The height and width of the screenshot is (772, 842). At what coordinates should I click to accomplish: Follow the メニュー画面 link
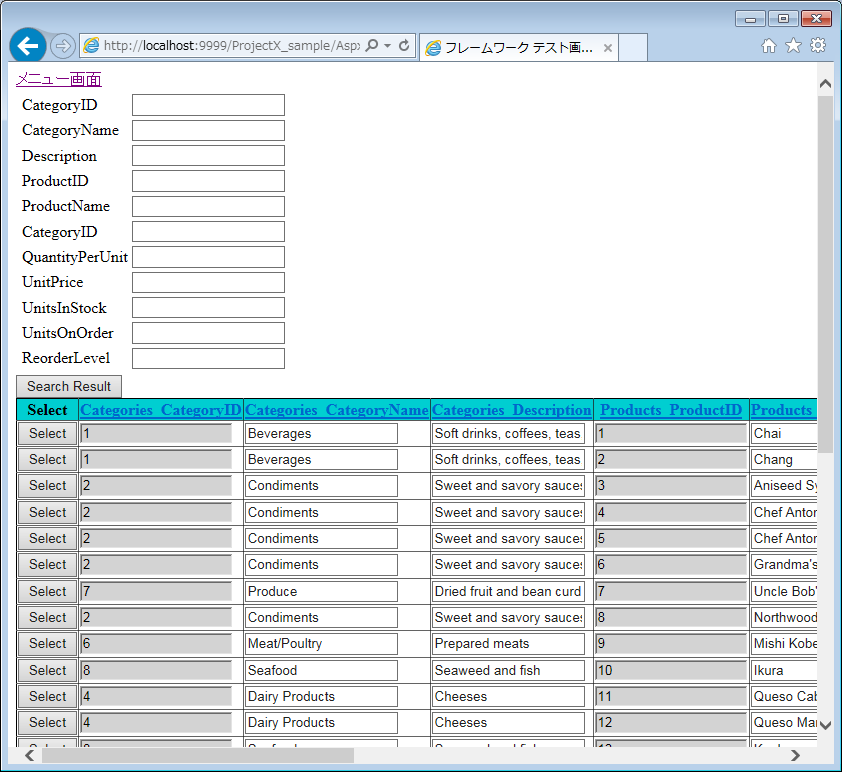click(x=58, y=80)
